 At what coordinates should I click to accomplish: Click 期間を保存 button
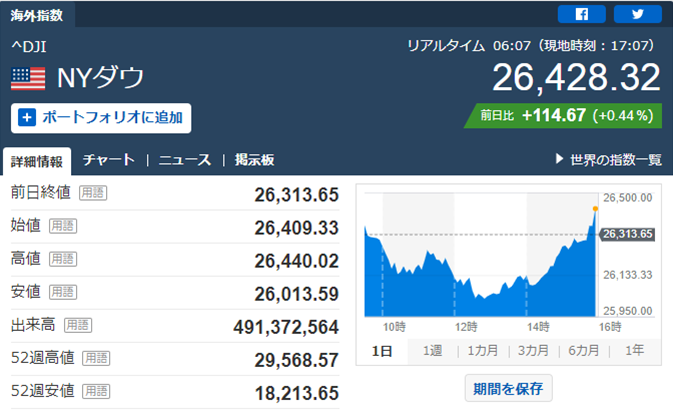click(x=508, y=389)
